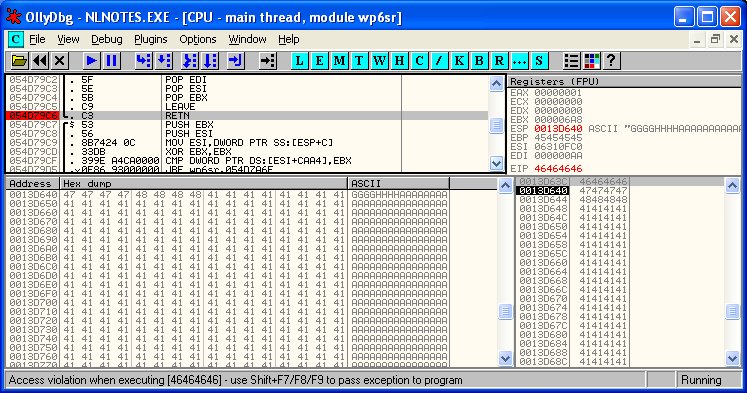Click hex dump pane scrollbar thumb

click(x=505, y=312)
